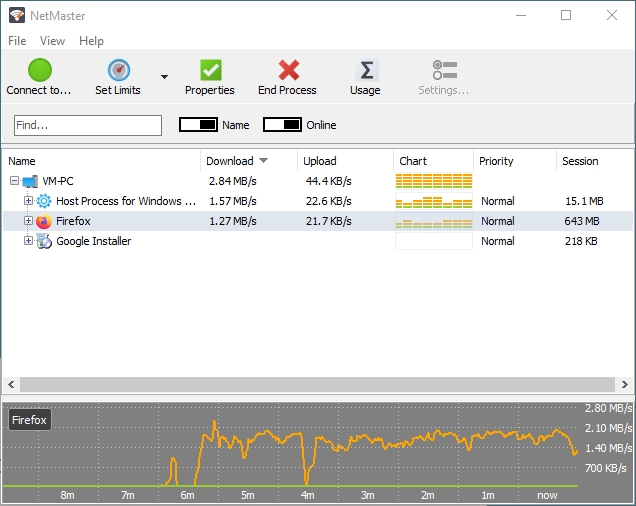Click inside the Find search field
Viewport: 636px width, 506px height.
click(x=88, y=125)
